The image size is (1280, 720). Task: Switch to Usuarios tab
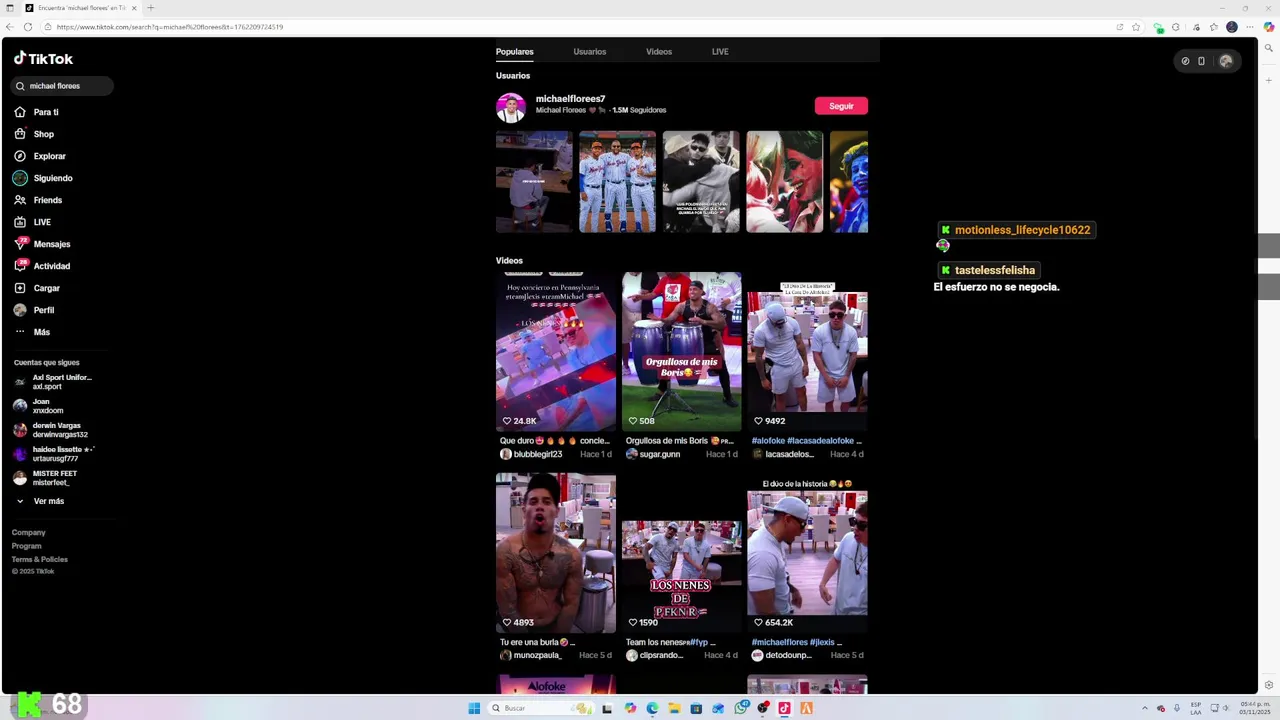[x=589, y=52]
